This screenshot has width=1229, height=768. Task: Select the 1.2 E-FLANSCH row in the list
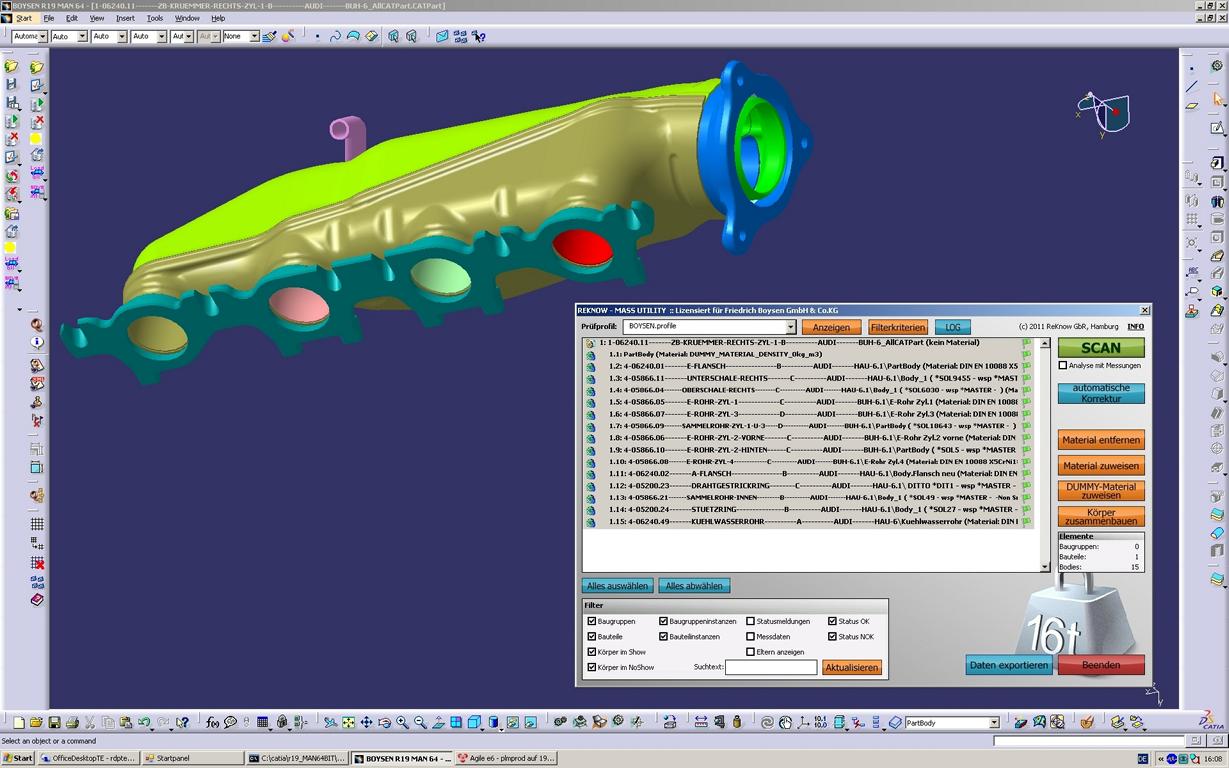point(807,366)
